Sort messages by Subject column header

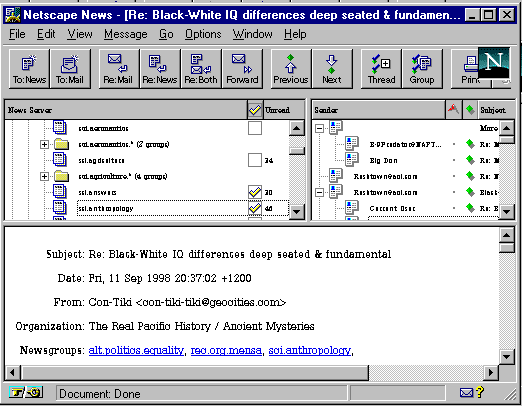pyautogui.click(x=497, y=110)
